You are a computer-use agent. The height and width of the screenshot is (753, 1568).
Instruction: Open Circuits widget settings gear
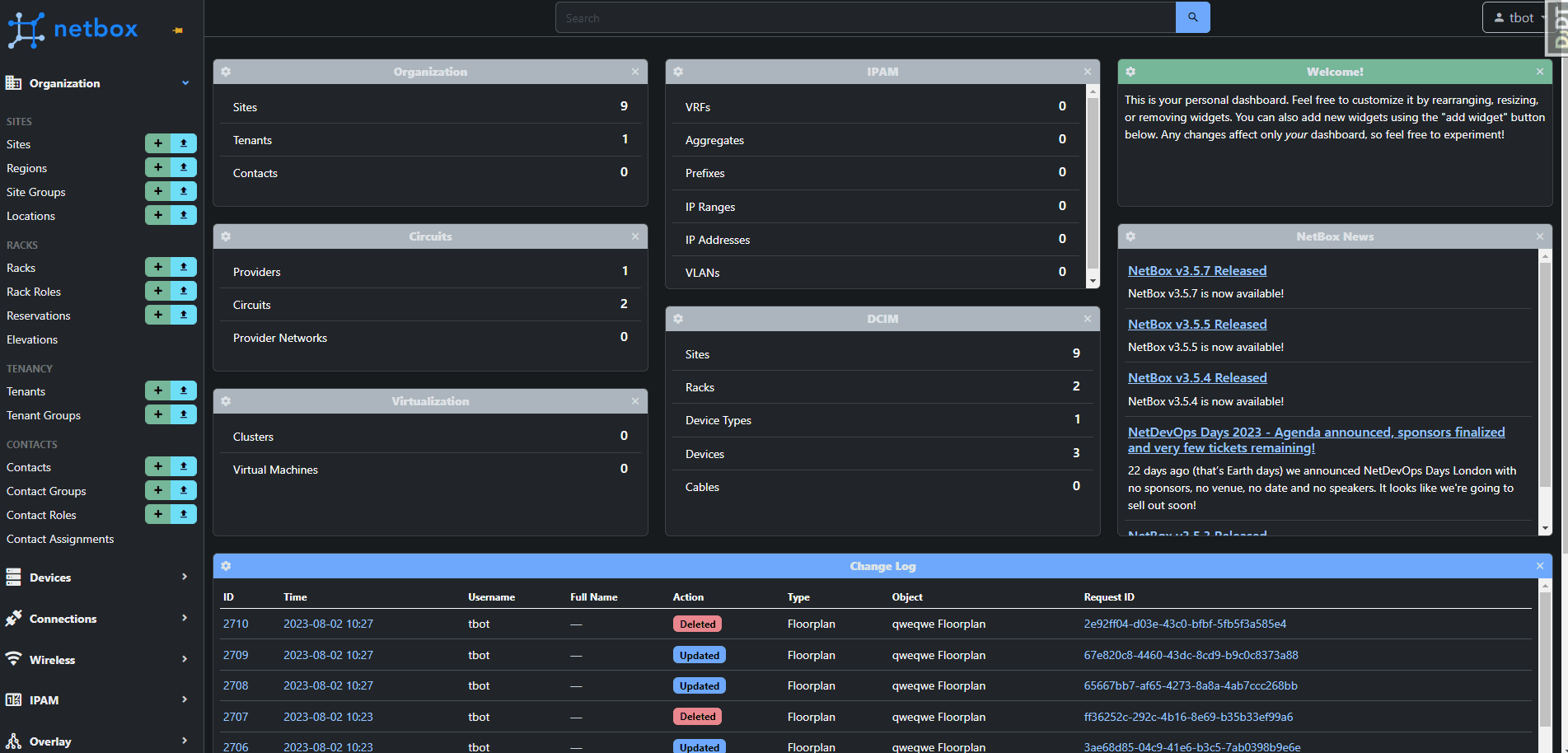pyautogui.click(x=226, y=236)
